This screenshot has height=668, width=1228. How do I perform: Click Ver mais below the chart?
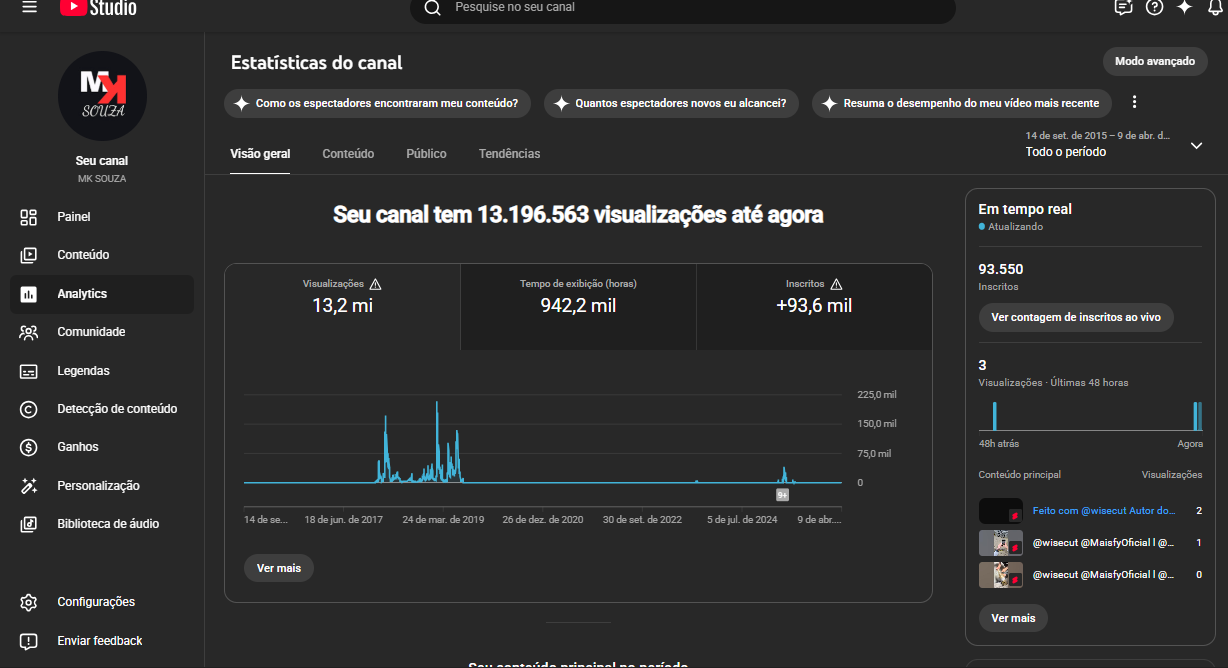point(279,568)
